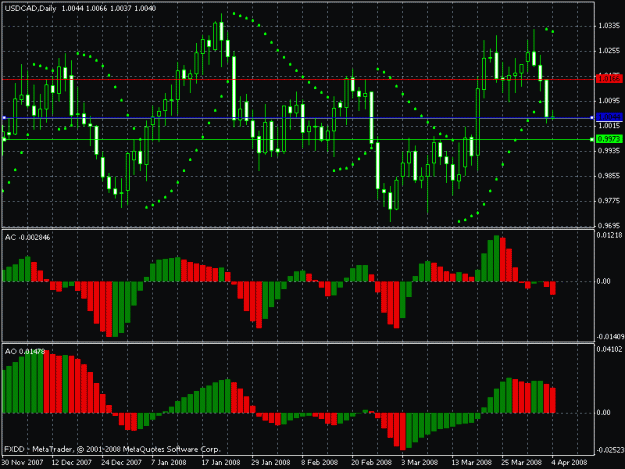This screenshot has width=625, height=469.
Task: Select the green horizontal line at 0.9973
Action: click(298, 139)
